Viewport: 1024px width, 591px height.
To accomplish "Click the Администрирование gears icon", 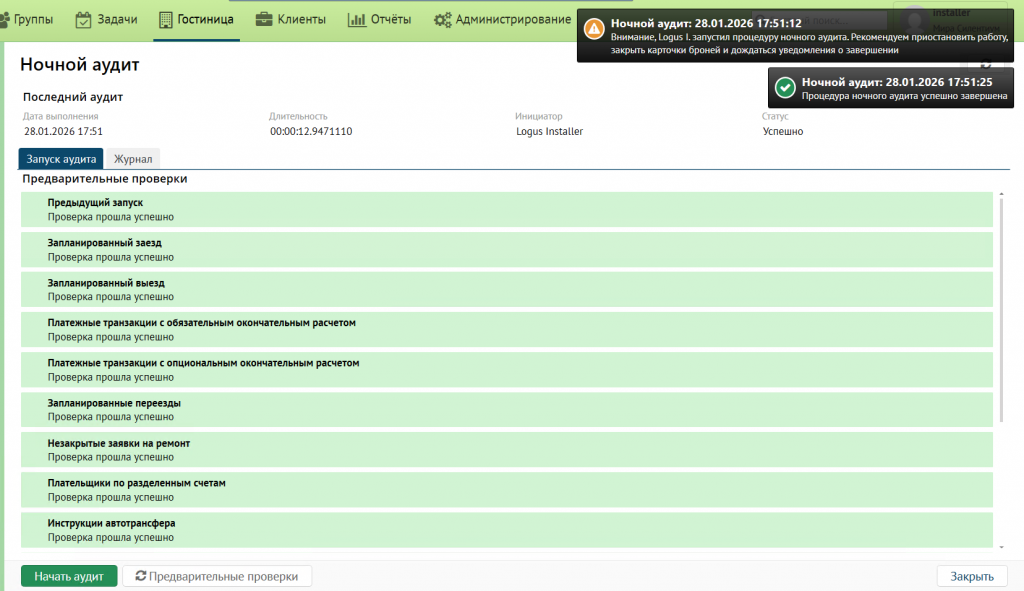I will click(442, 20).
